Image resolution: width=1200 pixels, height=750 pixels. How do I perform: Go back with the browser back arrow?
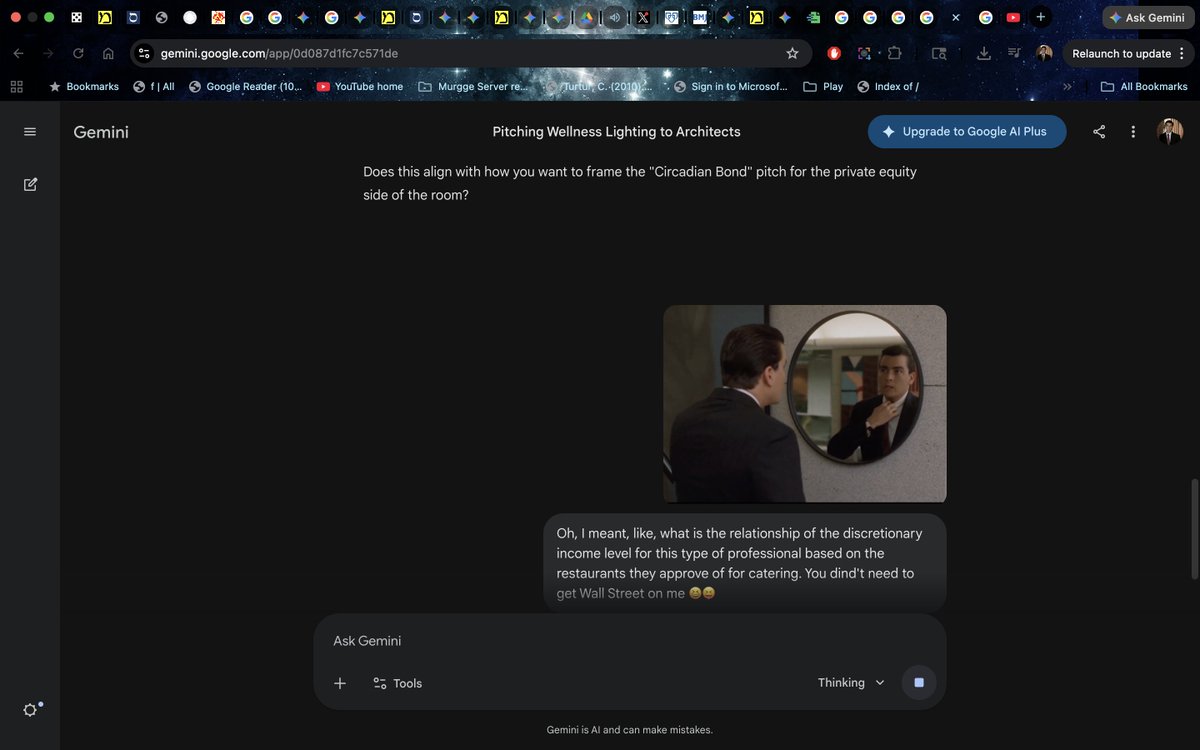(18, 53)
